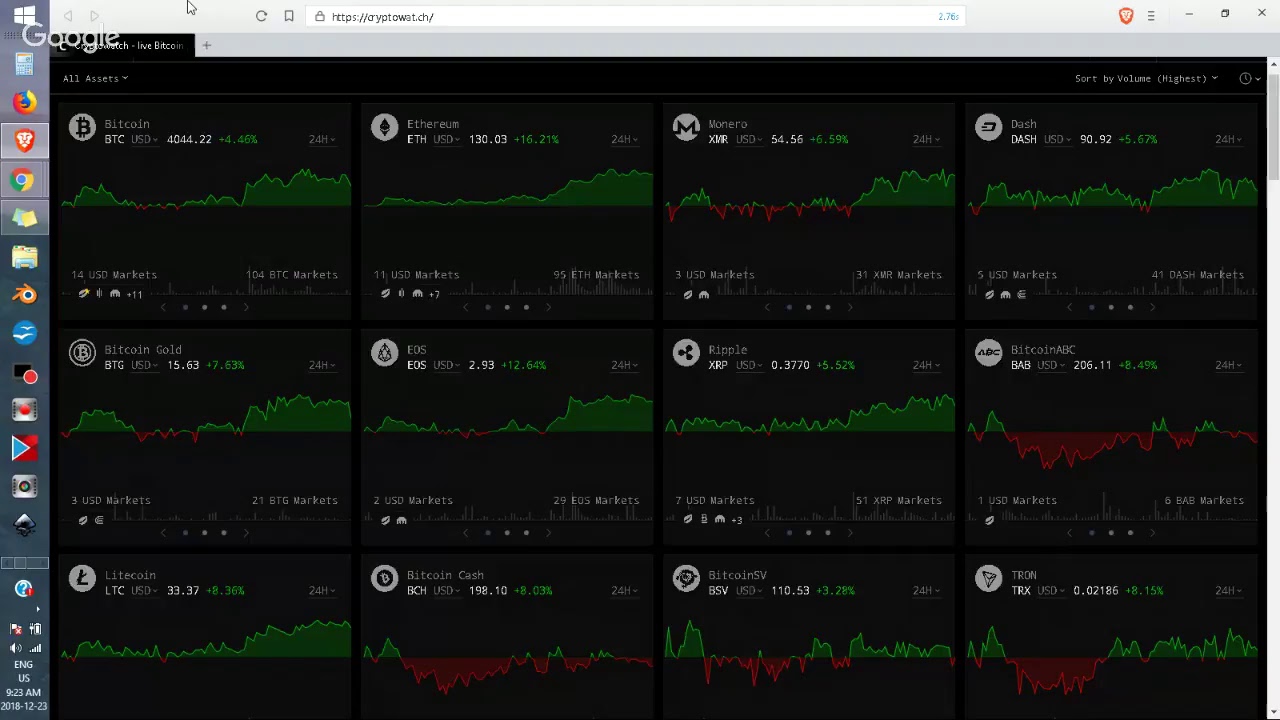Screen dimensions: 1280x720
Task: Click the first exchange icon under Bitcoin markets
Action: (x=84, y=294)
